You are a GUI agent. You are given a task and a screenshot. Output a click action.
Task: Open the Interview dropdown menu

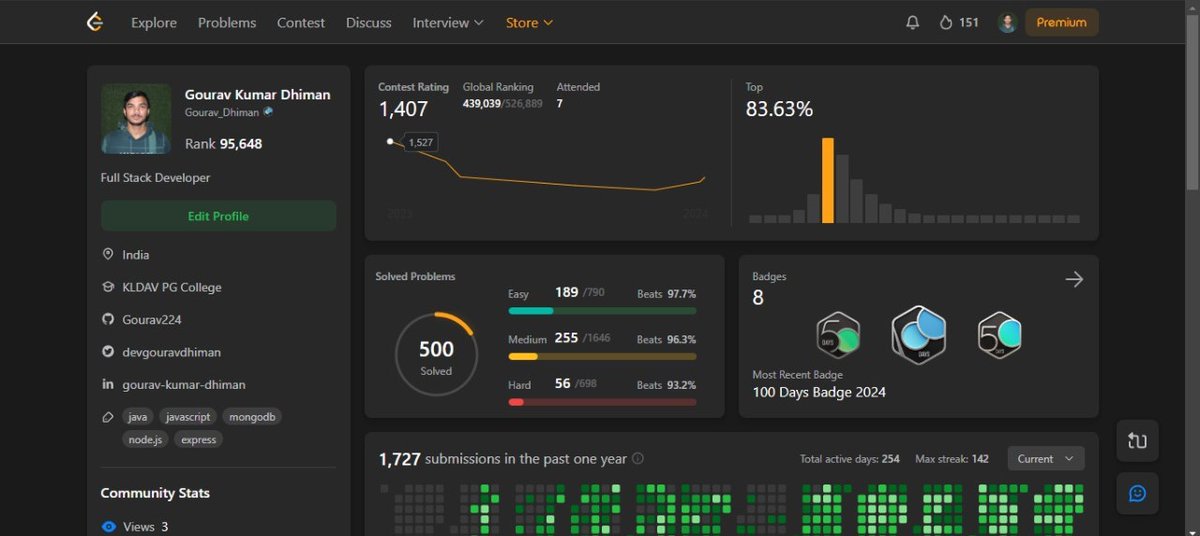coord(448,22)
